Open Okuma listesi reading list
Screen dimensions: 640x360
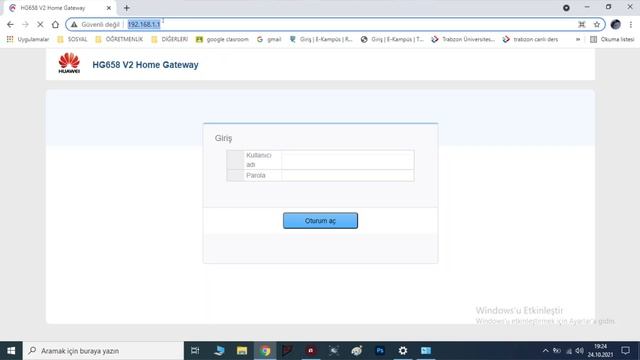click(612, 39)
